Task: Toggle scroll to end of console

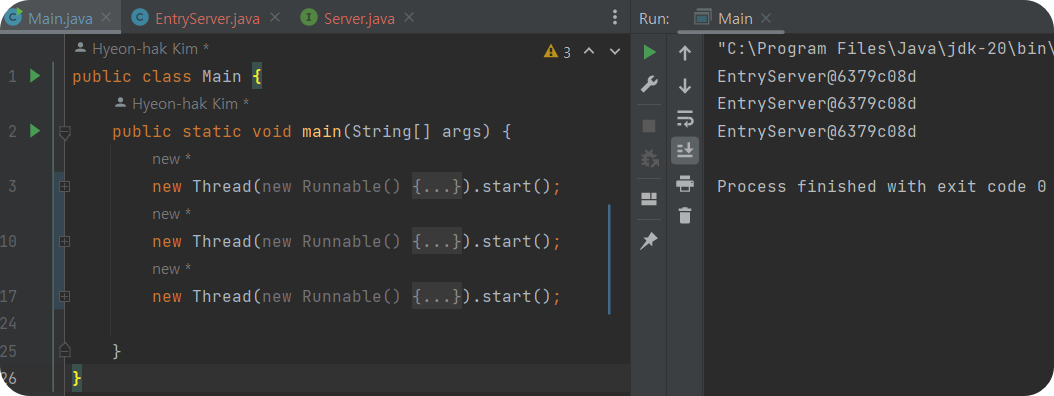Action: pos(685,151)
